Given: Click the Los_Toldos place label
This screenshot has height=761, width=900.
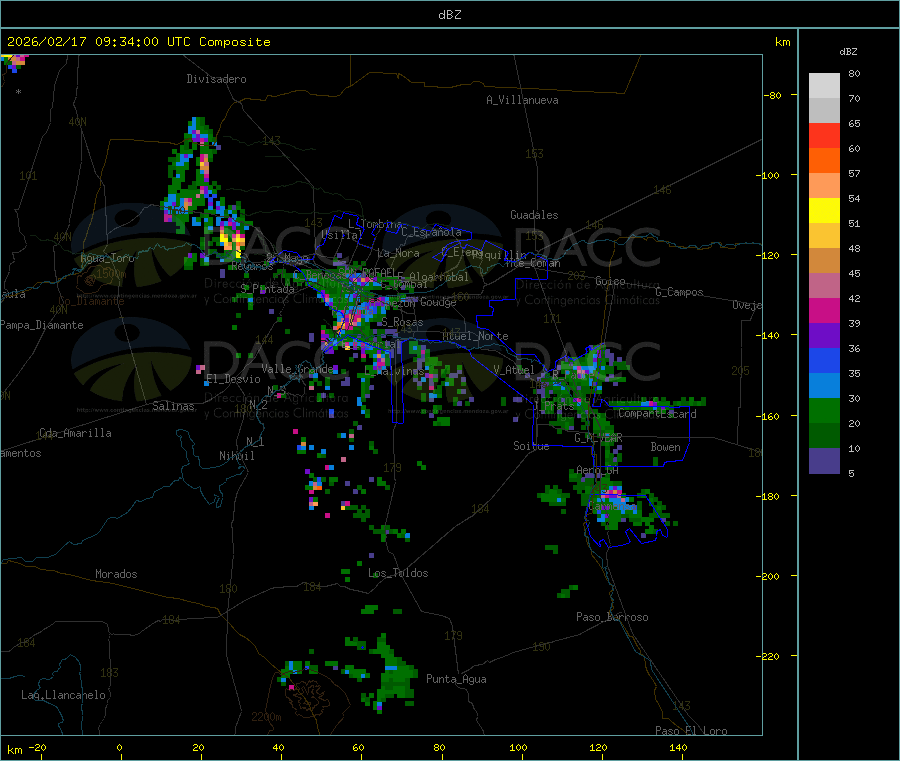Looking at the screenshot, I should click(x=398, y=573).
